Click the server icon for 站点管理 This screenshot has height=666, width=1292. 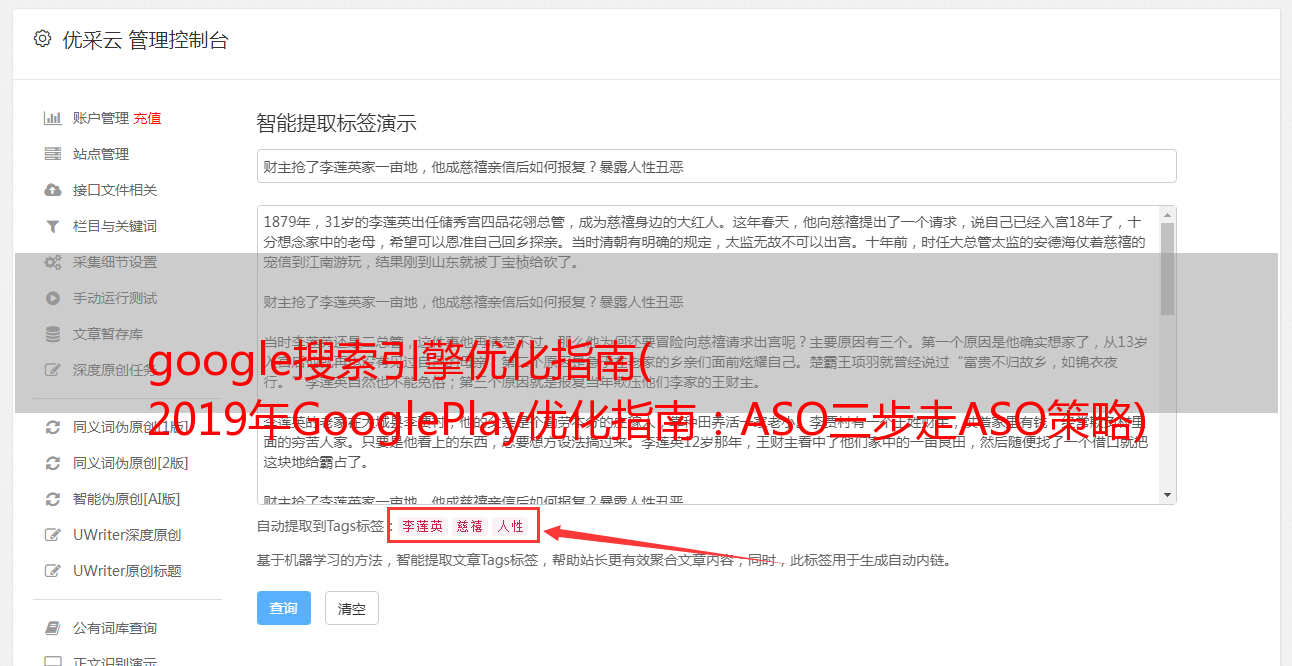pos(53,154)
